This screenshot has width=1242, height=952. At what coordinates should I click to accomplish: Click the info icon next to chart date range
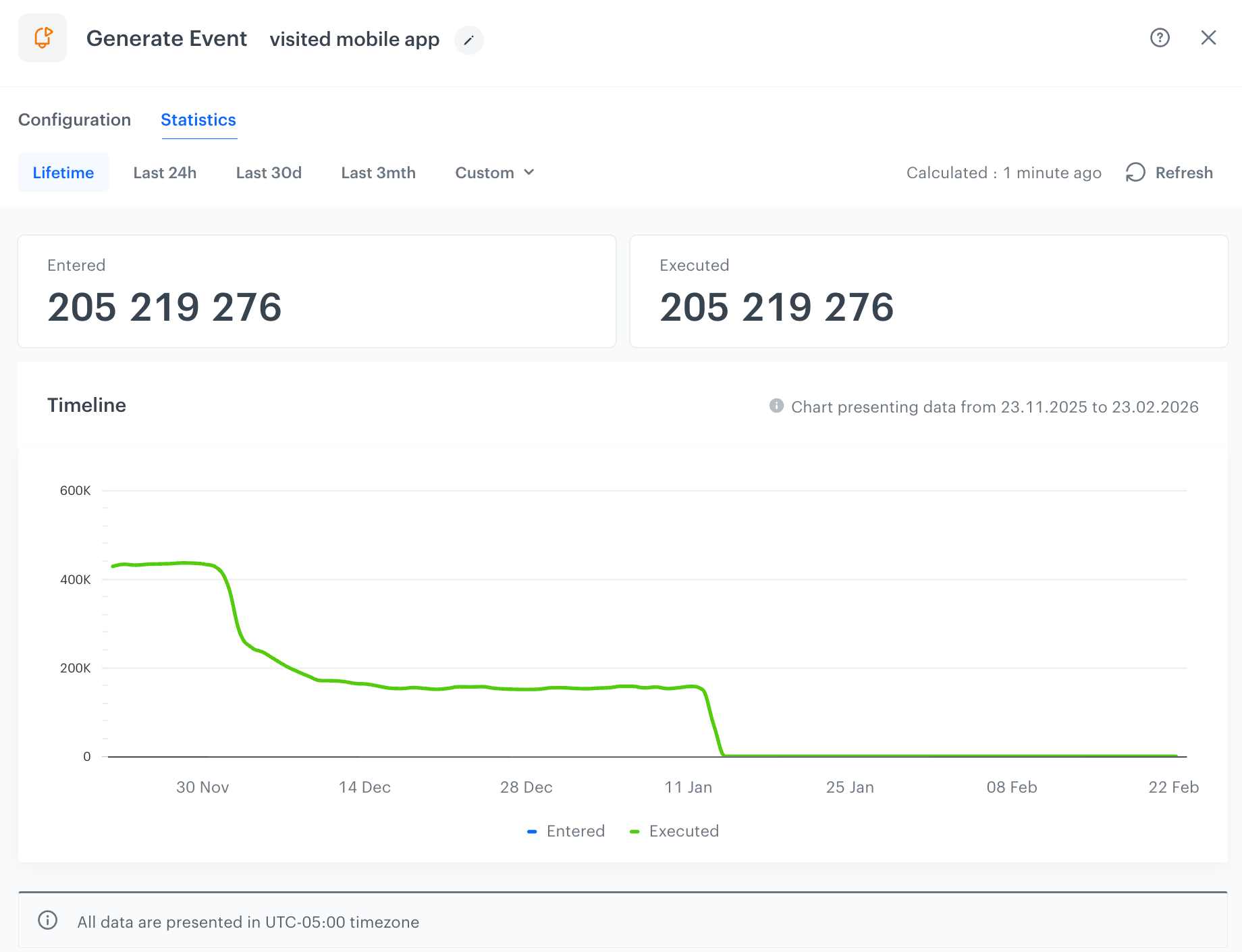(x=776, y=406)
